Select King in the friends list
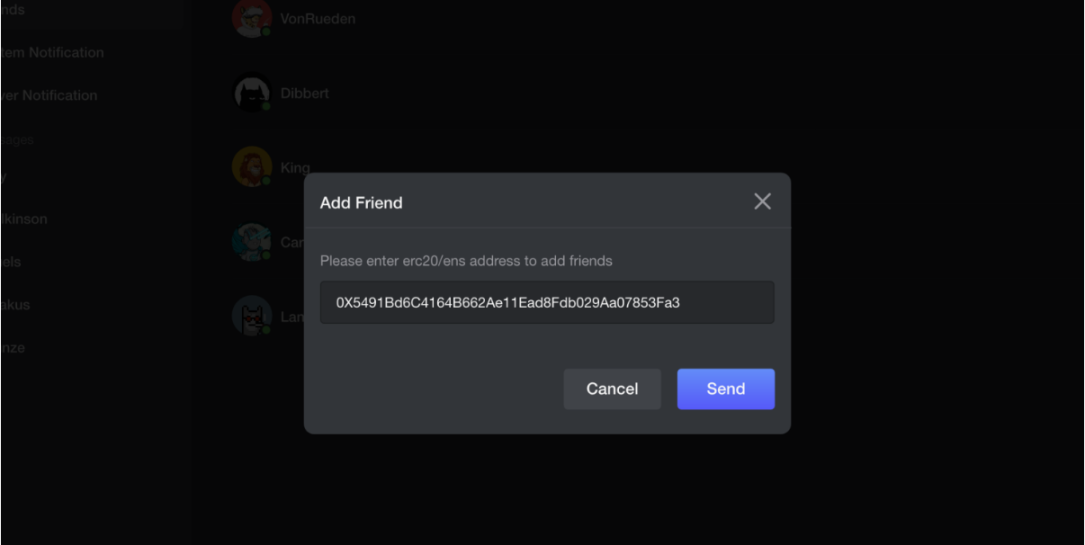This screenshot has height=545, width=1085. (295, 167)
